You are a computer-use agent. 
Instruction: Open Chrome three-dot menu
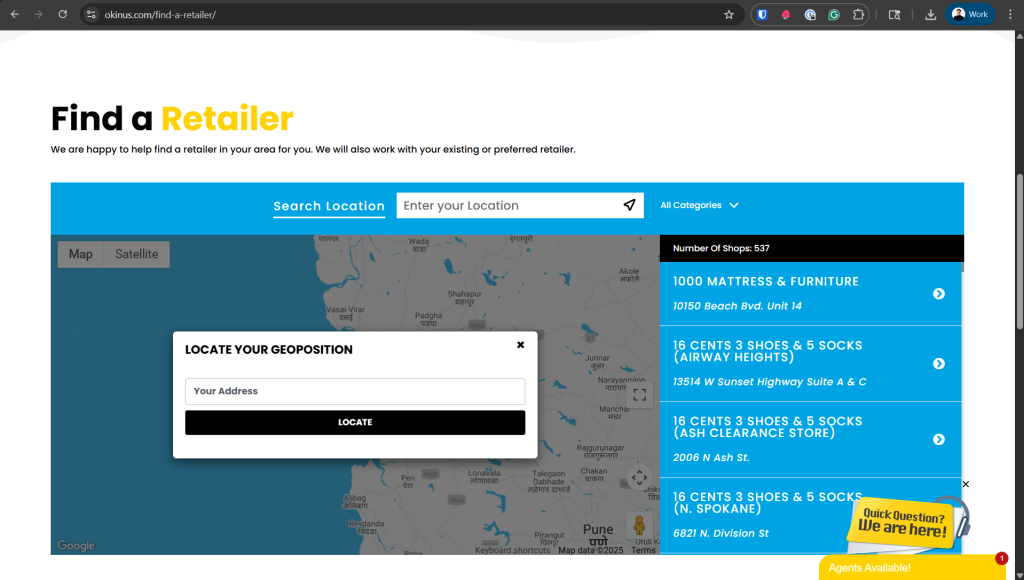1009,15
